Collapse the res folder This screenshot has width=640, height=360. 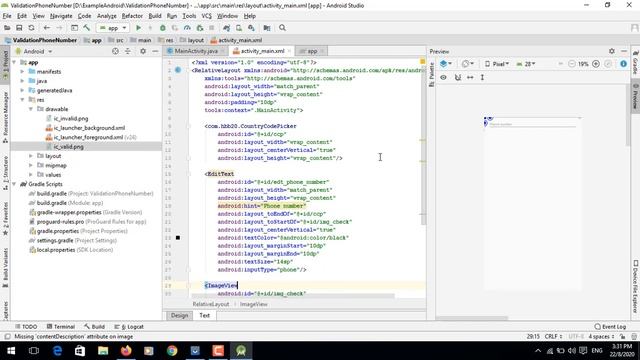click(22, 100)
